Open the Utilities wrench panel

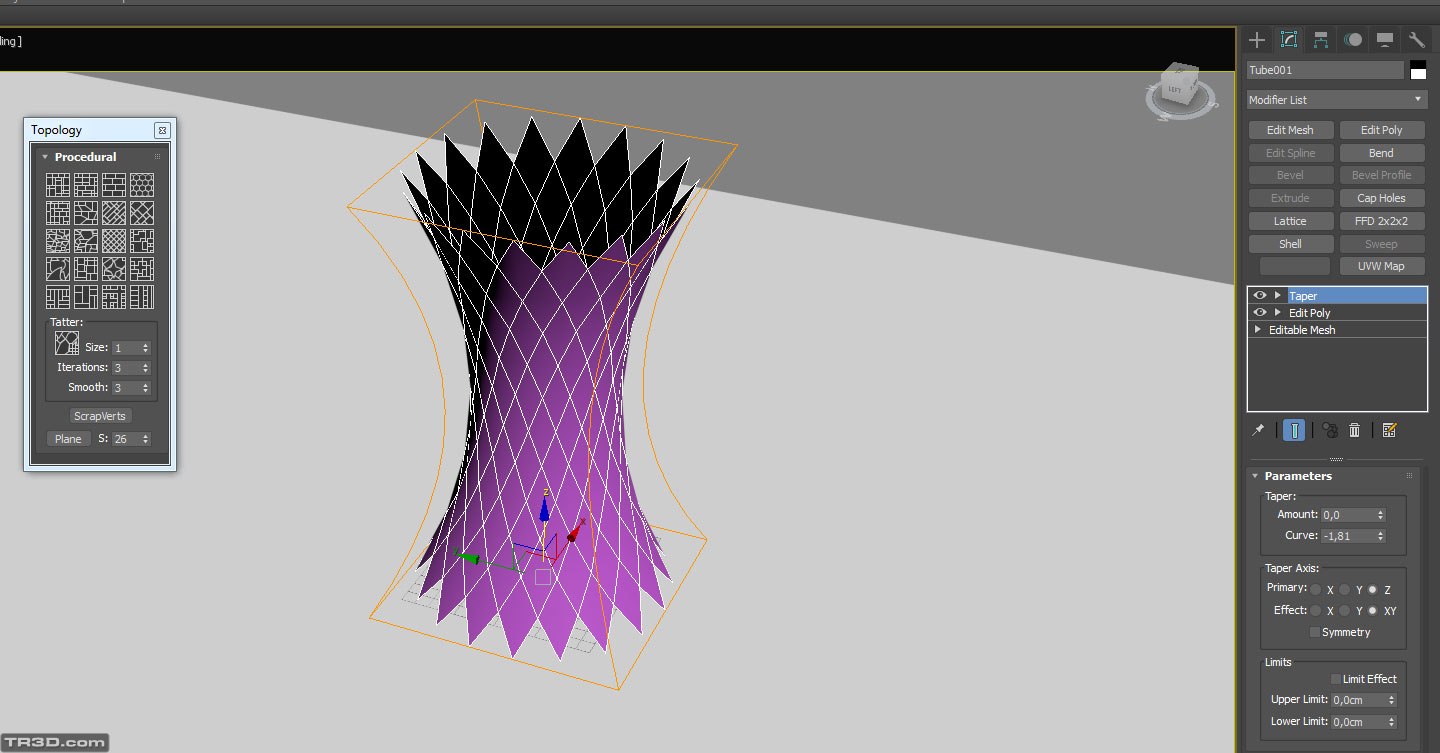coord(1416,40)
